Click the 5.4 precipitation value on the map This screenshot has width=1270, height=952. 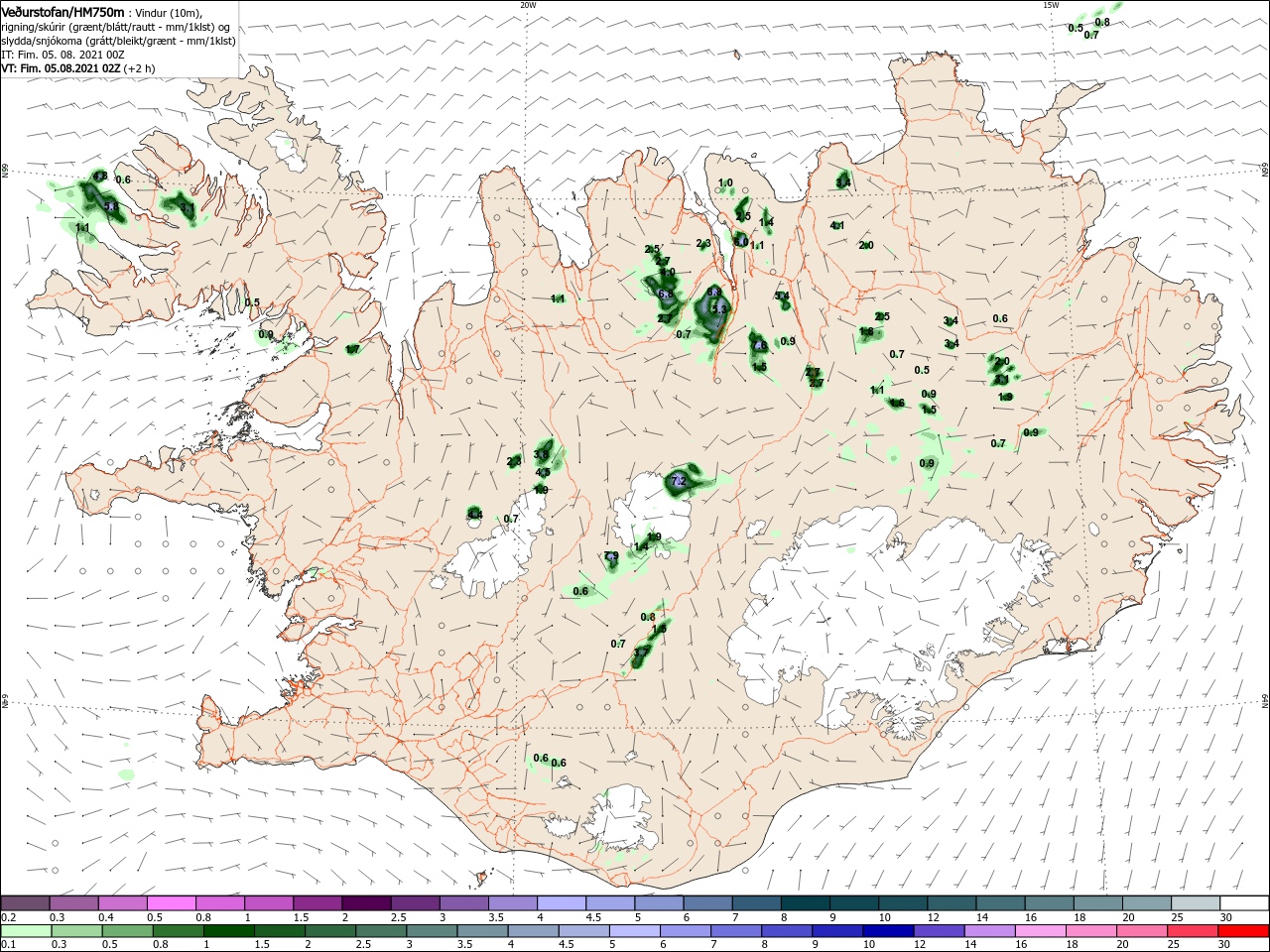click(782, 296)
